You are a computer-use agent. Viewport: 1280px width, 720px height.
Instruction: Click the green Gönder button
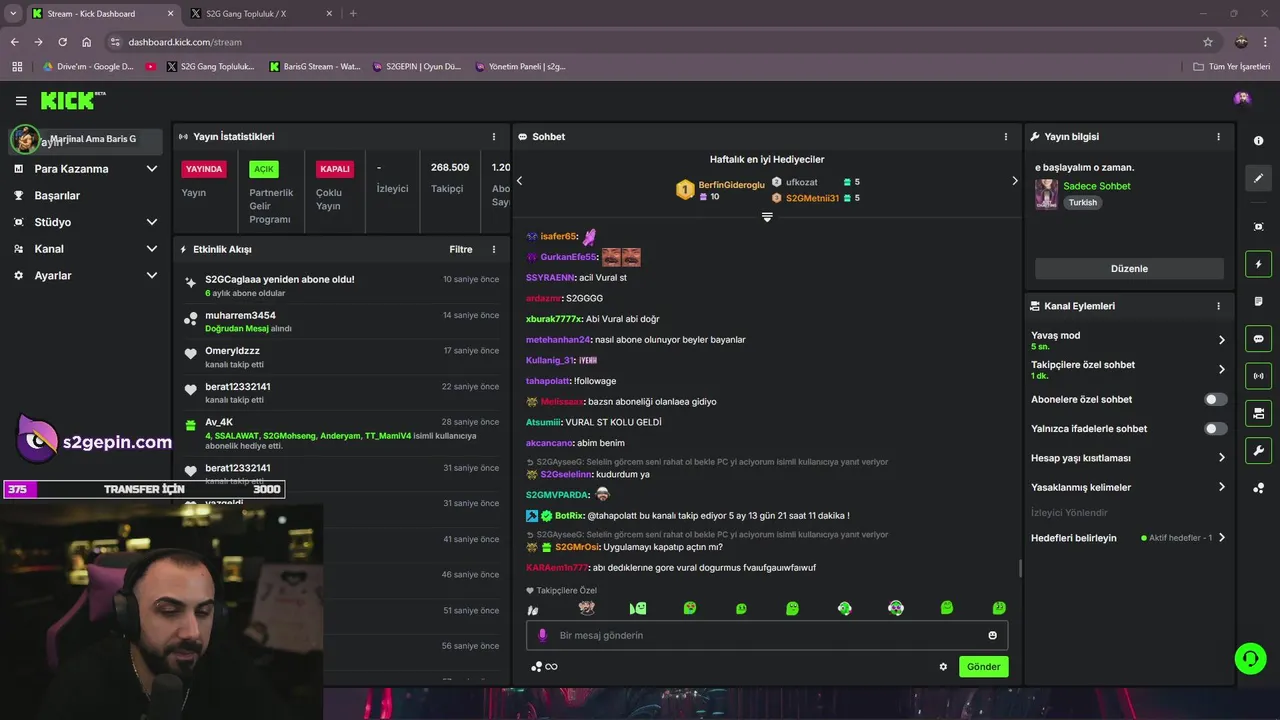(x=983, y=667)
